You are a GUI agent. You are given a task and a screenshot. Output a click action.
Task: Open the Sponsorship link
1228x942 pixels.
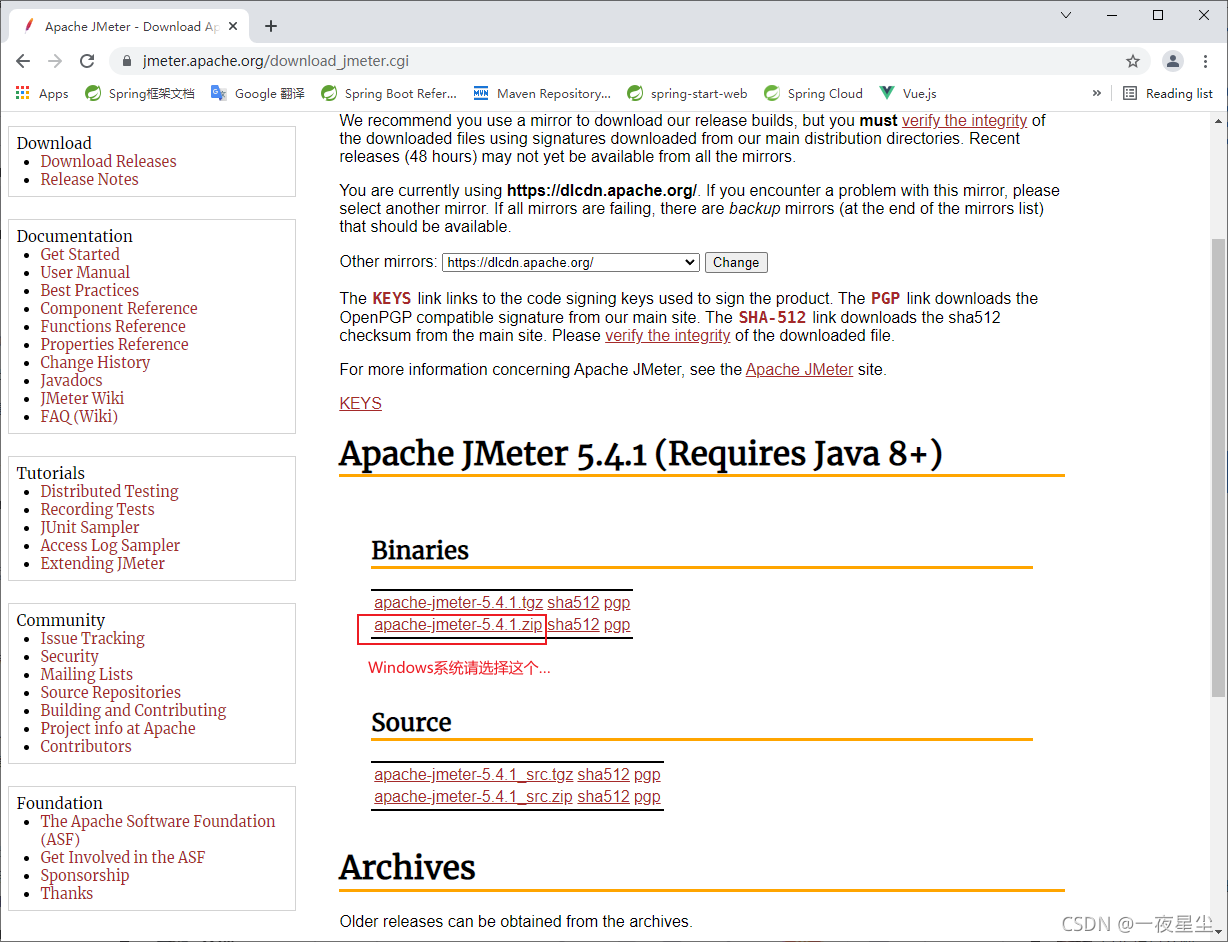[x=85, y=875]
